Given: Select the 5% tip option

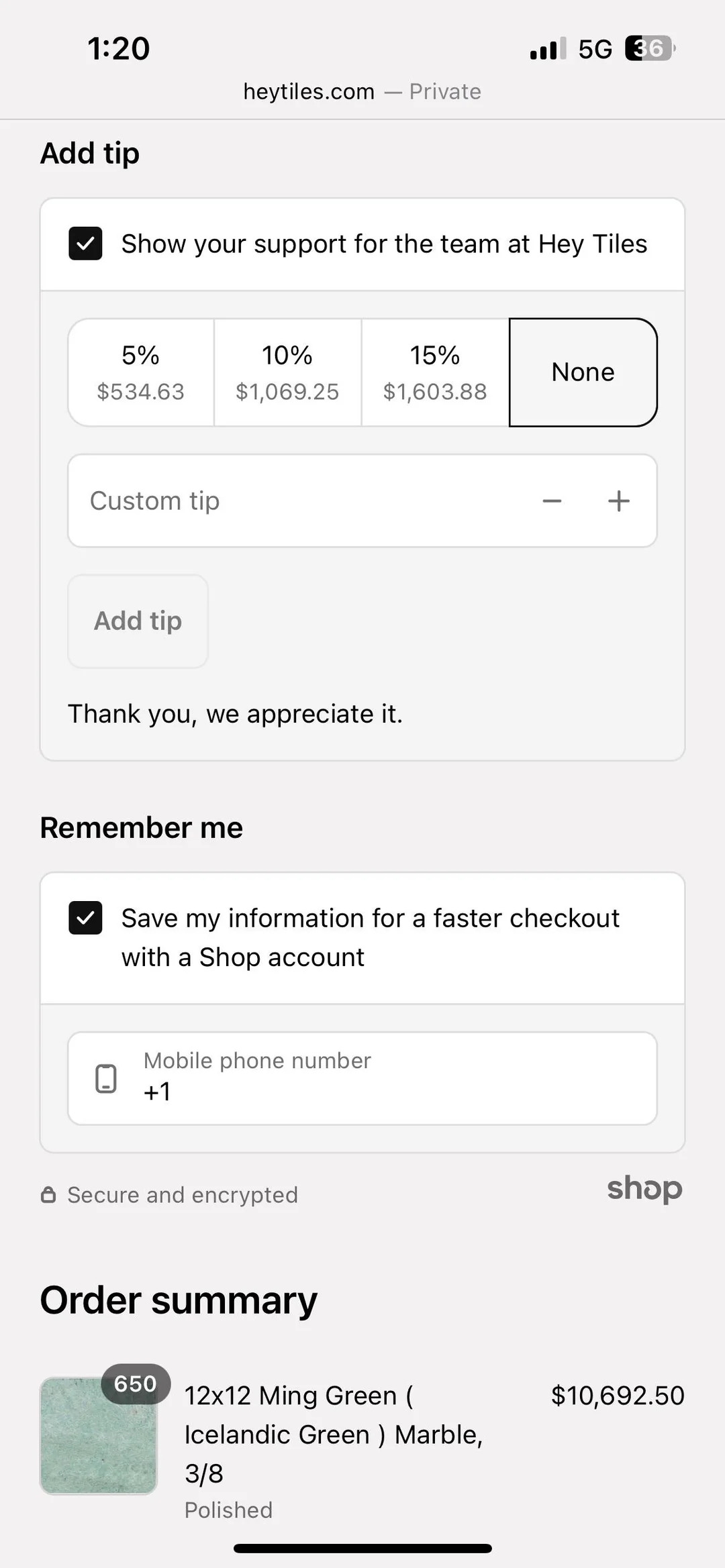Looking at the screenshot, I should [x=141, y=372].
